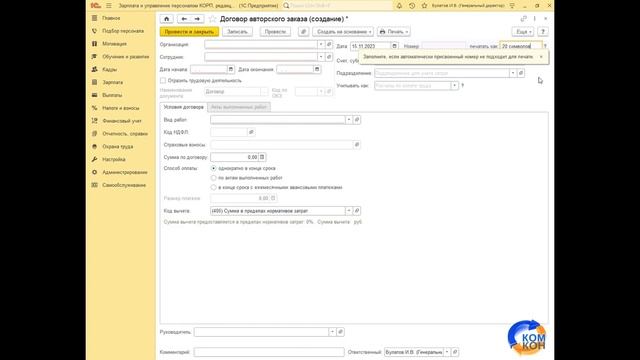Viewport: 640px width, 360px height.
Task: Open the Главное section in the sidebar
Action: tap(111, 18)
